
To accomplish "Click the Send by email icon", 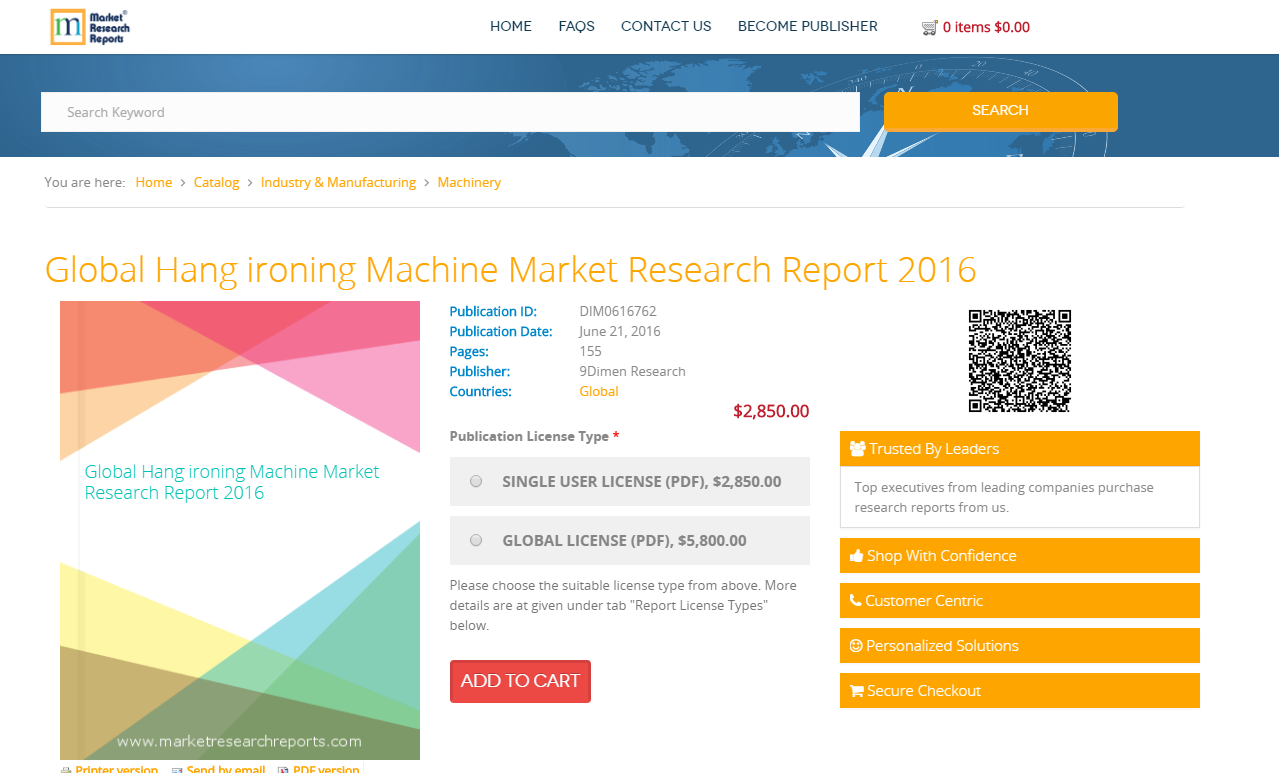I will (177, 770).
